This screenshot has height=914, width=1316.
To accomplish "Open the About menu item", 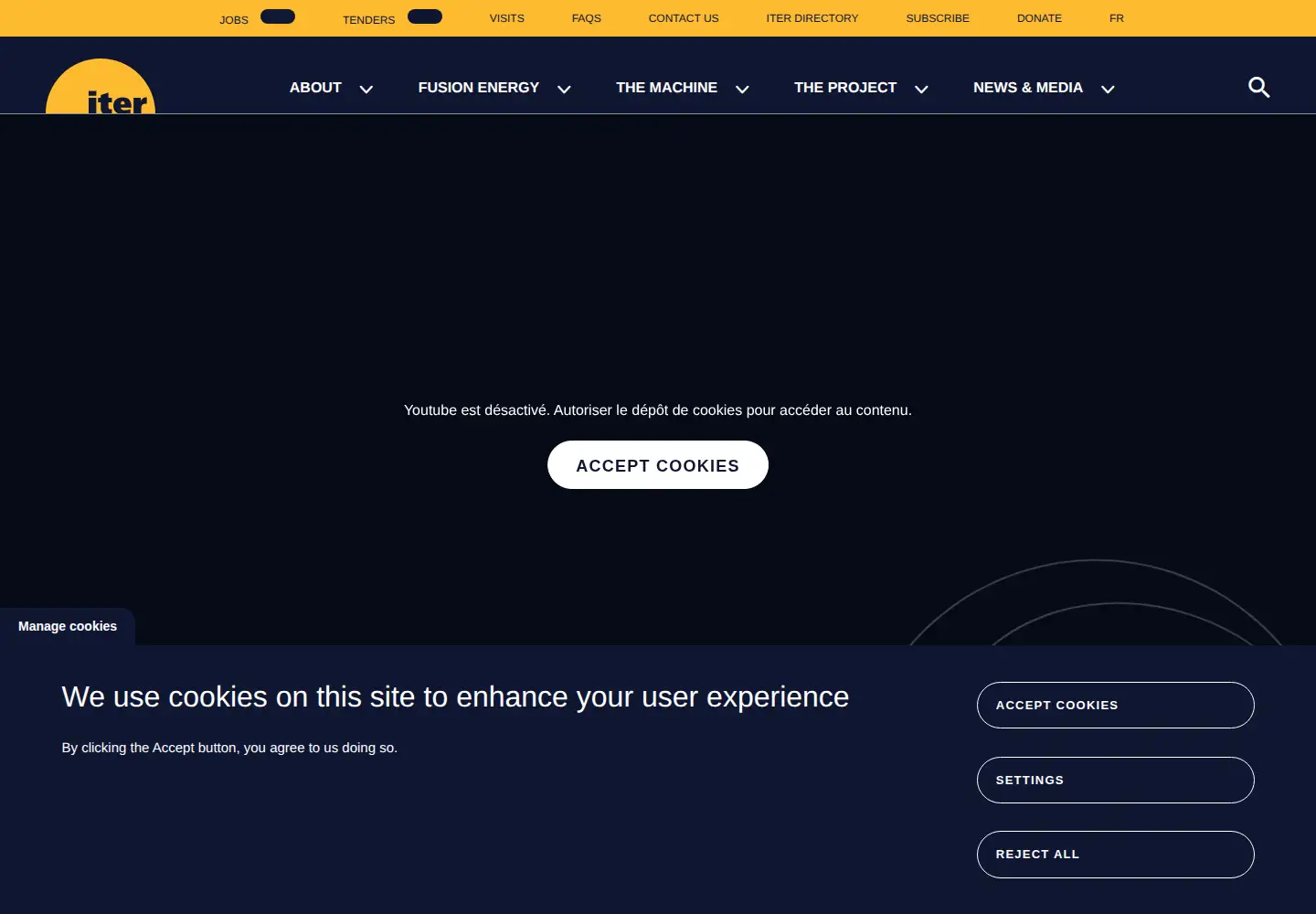I will pyautogui.click(x=315, y=88).
